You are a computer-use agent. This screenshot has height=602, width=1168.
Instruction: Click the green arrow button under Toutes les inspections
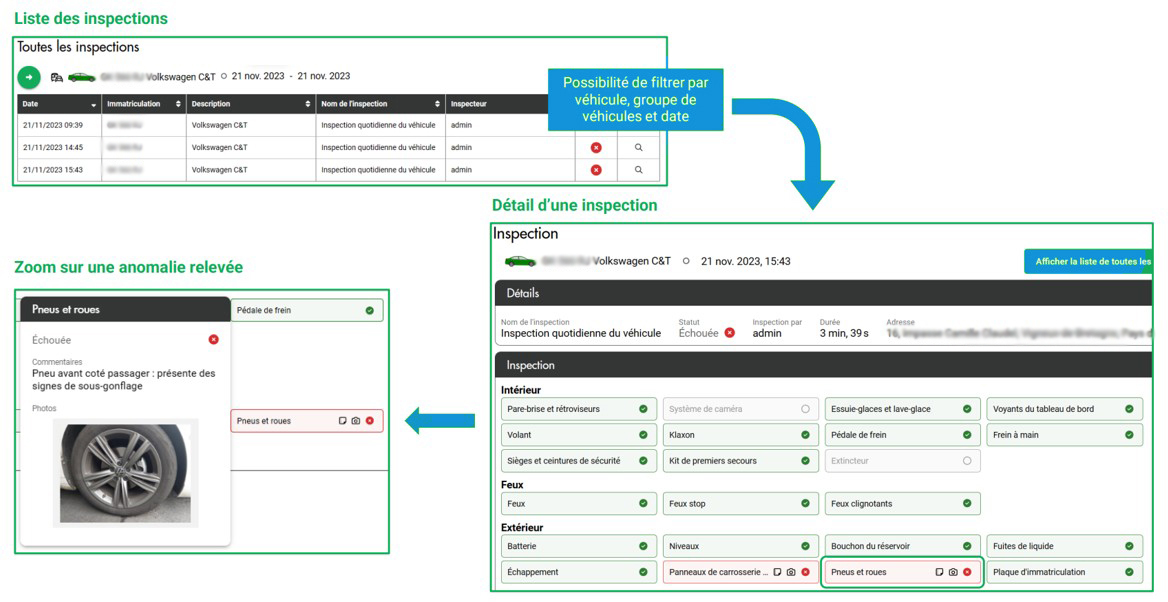pyautogui.click(x=29, y=77)
